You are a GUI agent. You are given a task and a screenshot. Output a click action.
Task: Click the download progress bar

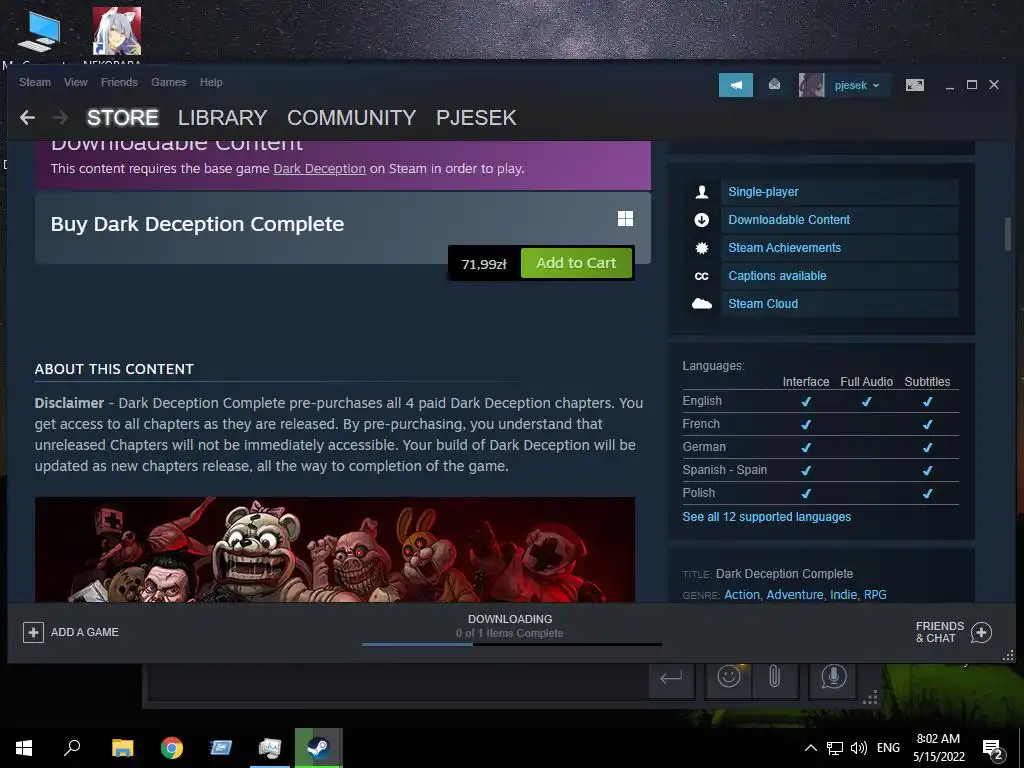pyautogui.click(x=511, y=645)
